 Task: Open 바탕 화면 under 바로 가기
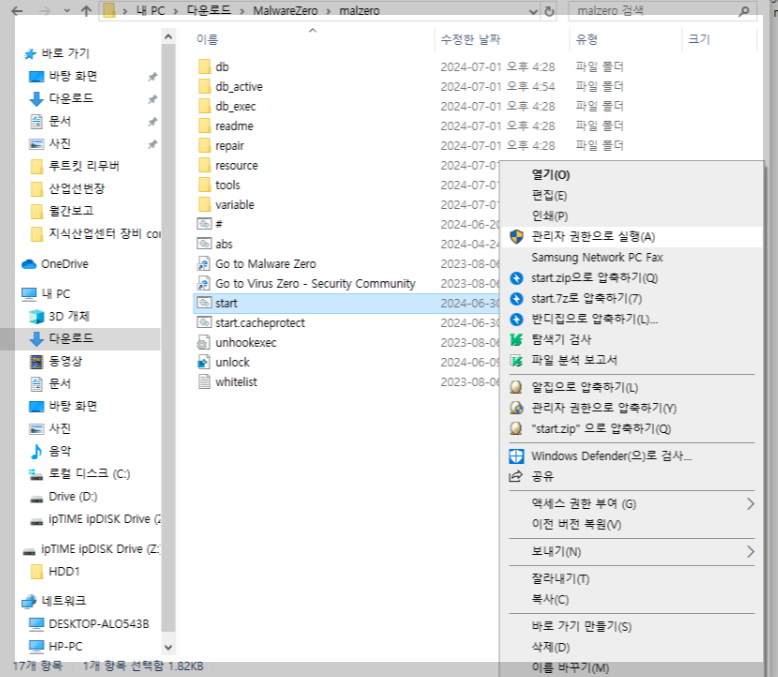(x=72, y=76)
